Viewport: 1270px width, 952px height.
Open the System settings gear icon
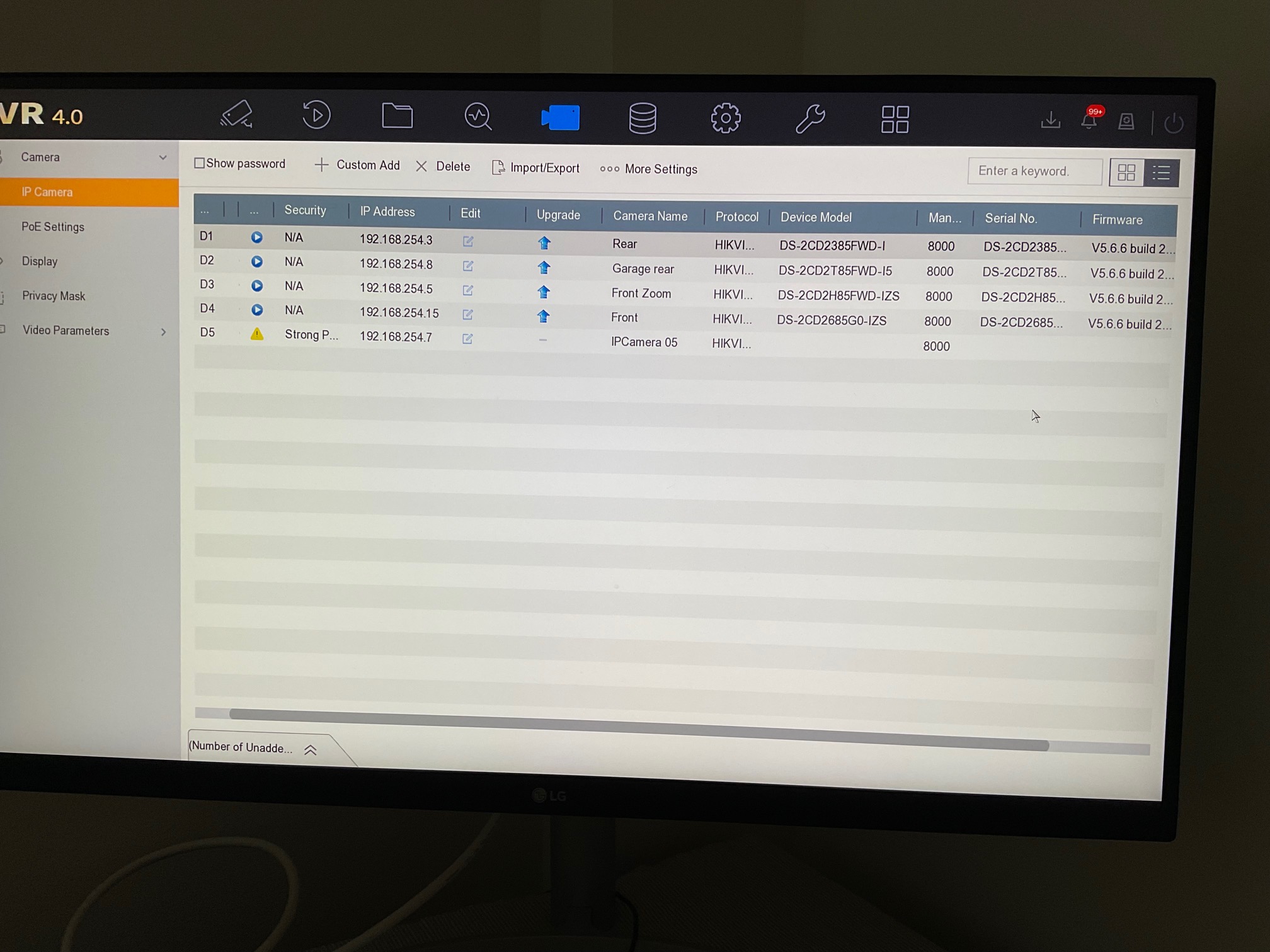pyautogui.click(x=725, y=118)
